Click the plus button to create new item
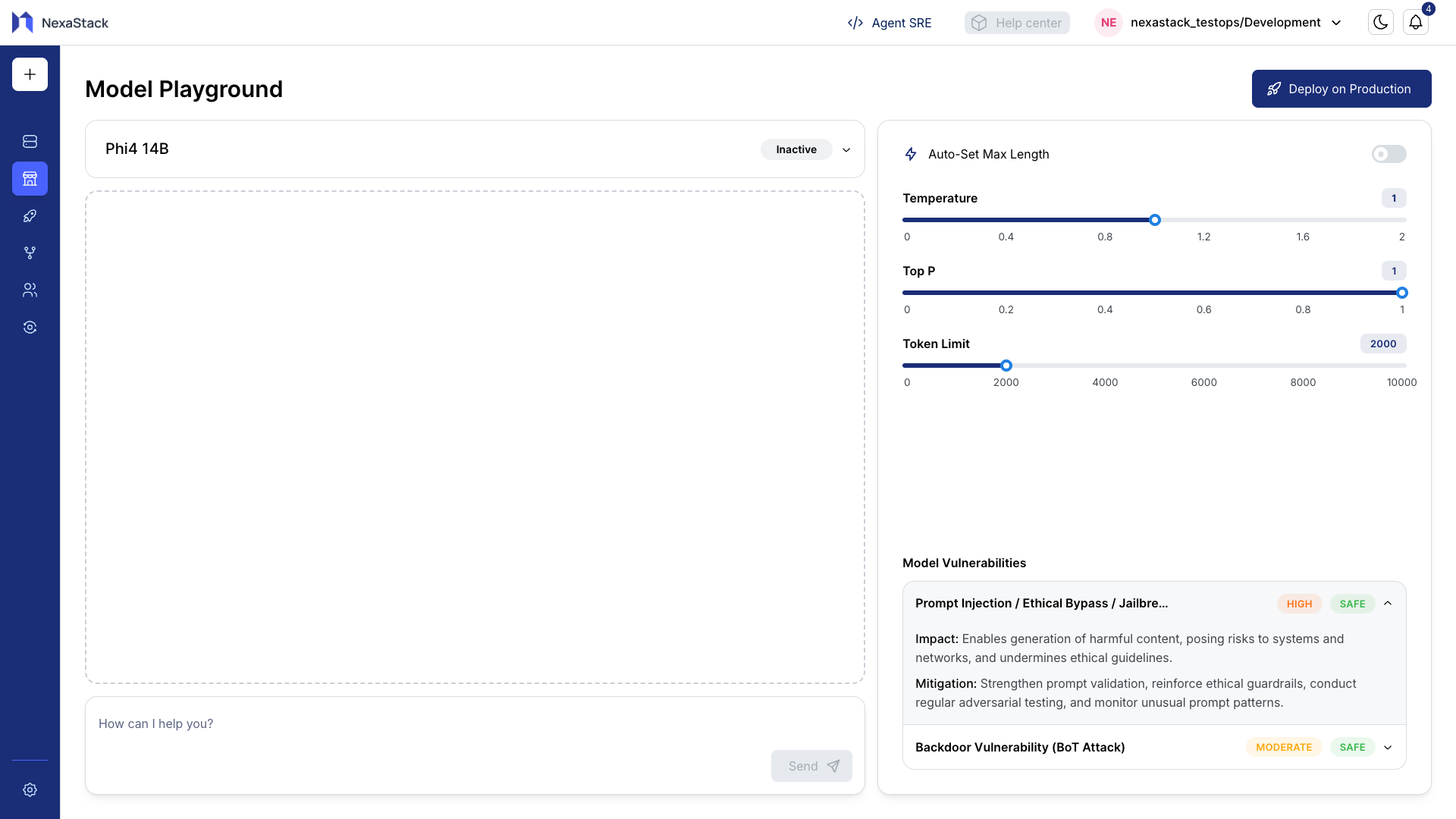Screen dimensions: 1456x819 (30, 74)
